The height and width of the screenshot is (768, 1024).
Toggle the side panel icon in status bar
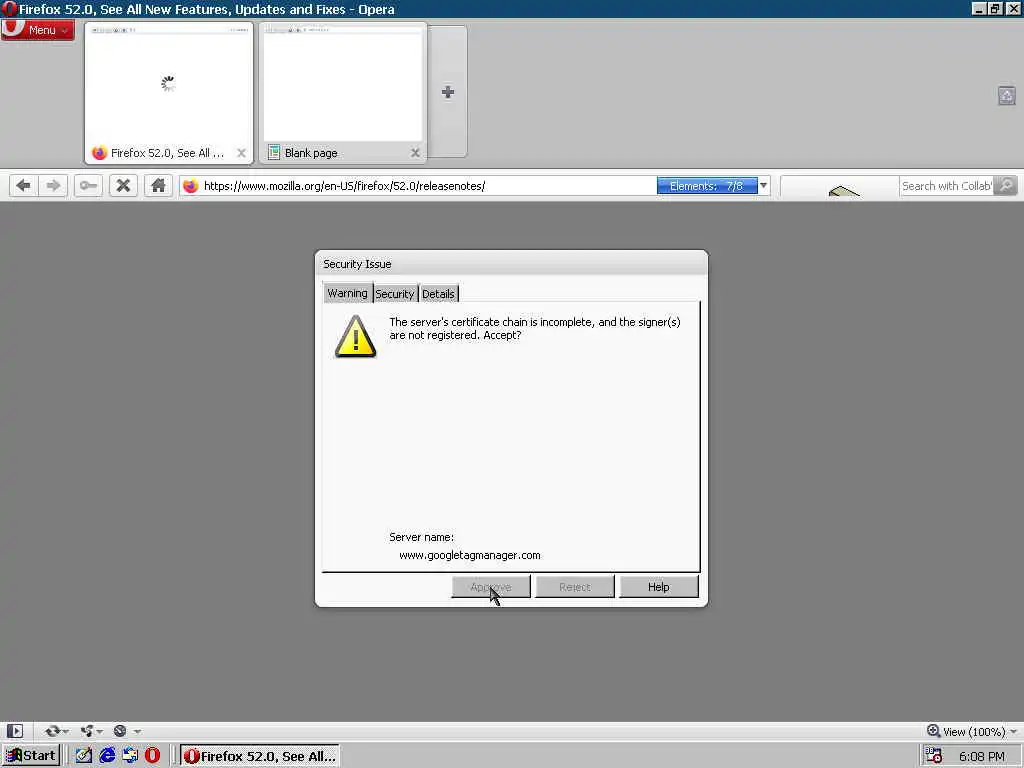pyautogui.click(x=15, y=731)
